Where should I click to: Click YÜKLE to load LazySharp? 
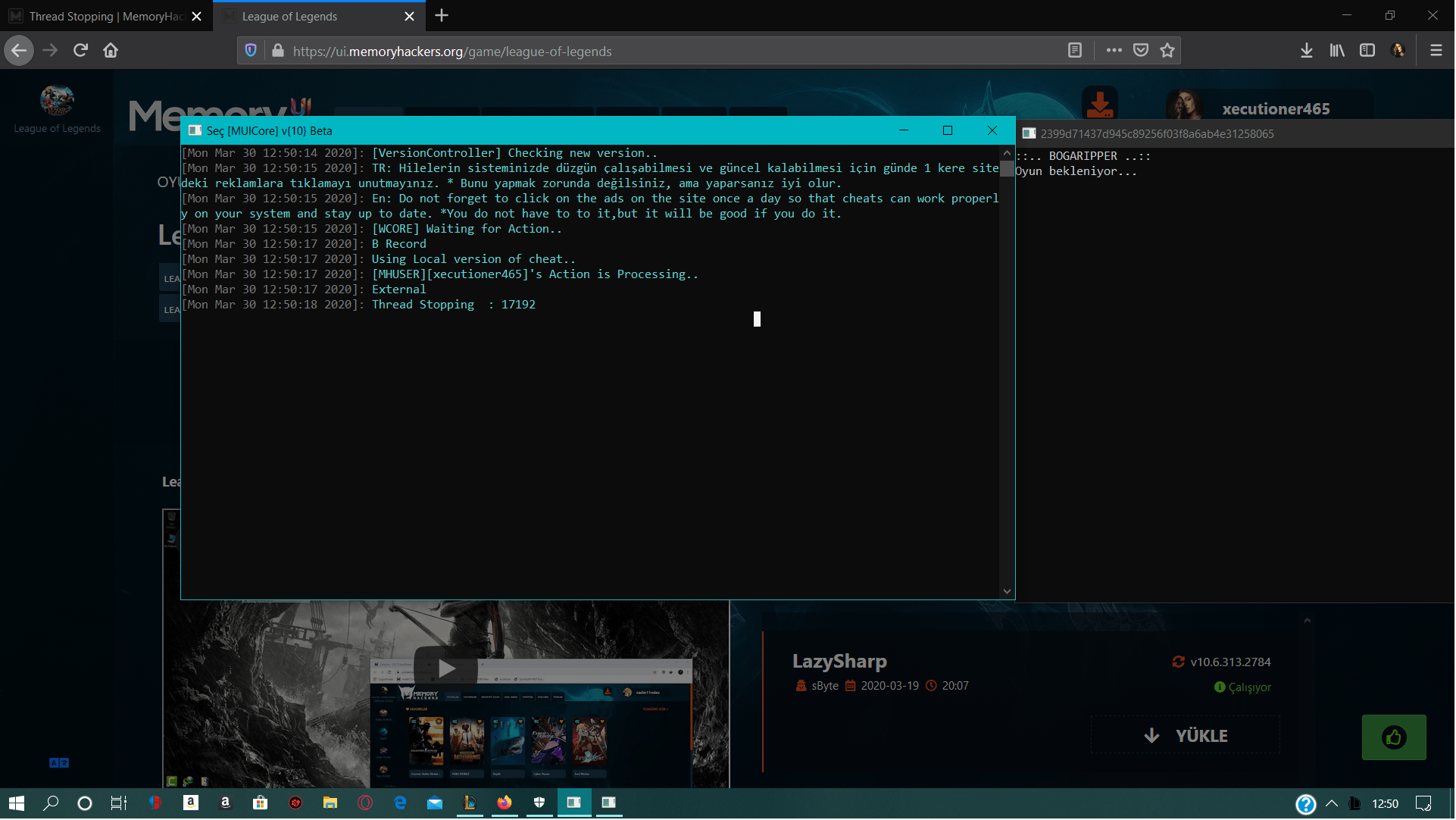point(1186,736)
